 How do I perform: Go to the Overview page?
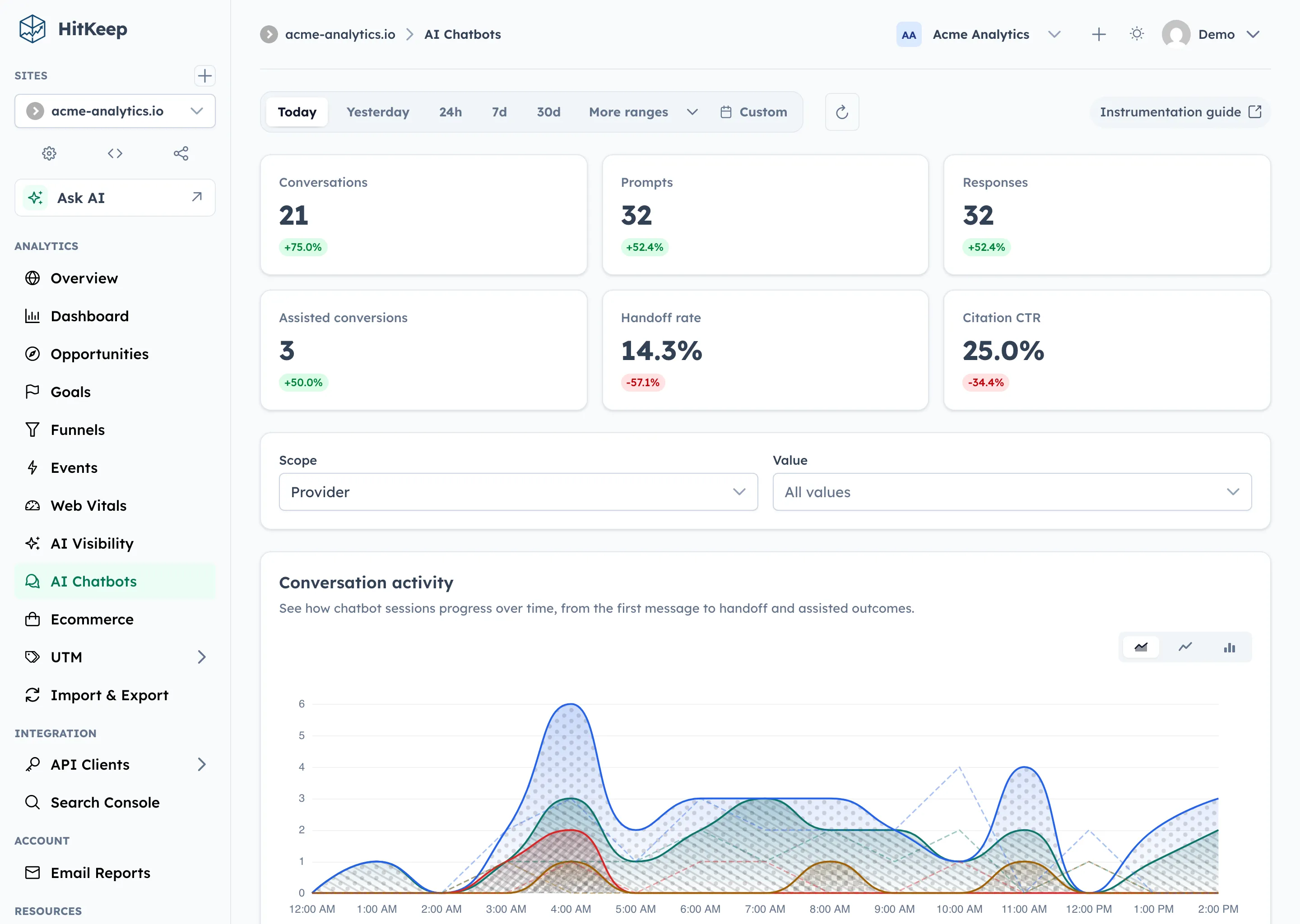[115, 277]
